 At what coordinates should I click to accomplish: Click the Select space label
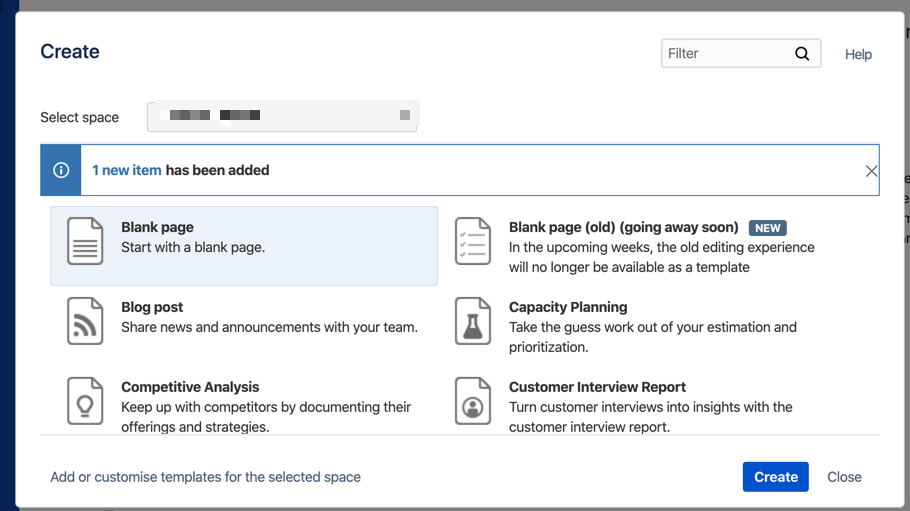[80, 117]
